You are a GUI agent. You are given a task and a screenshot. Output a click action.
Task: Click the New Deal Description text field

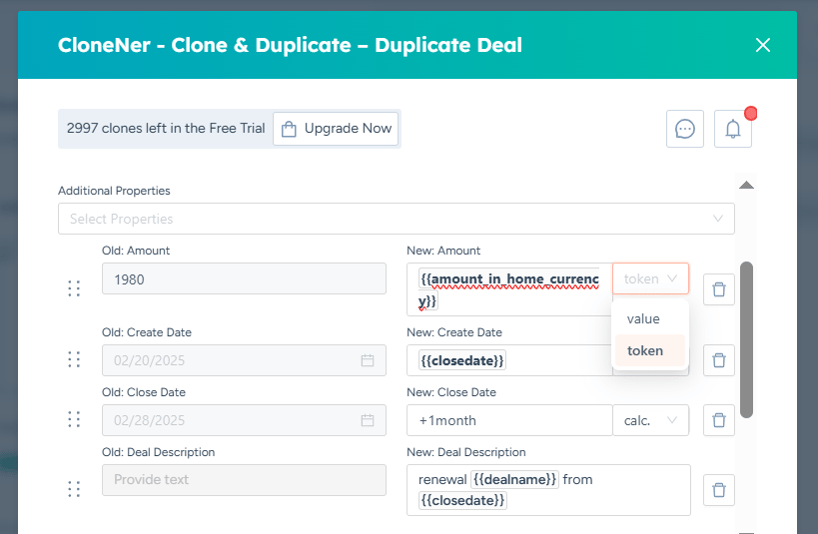pyautogui.click(x=548, y=490)
